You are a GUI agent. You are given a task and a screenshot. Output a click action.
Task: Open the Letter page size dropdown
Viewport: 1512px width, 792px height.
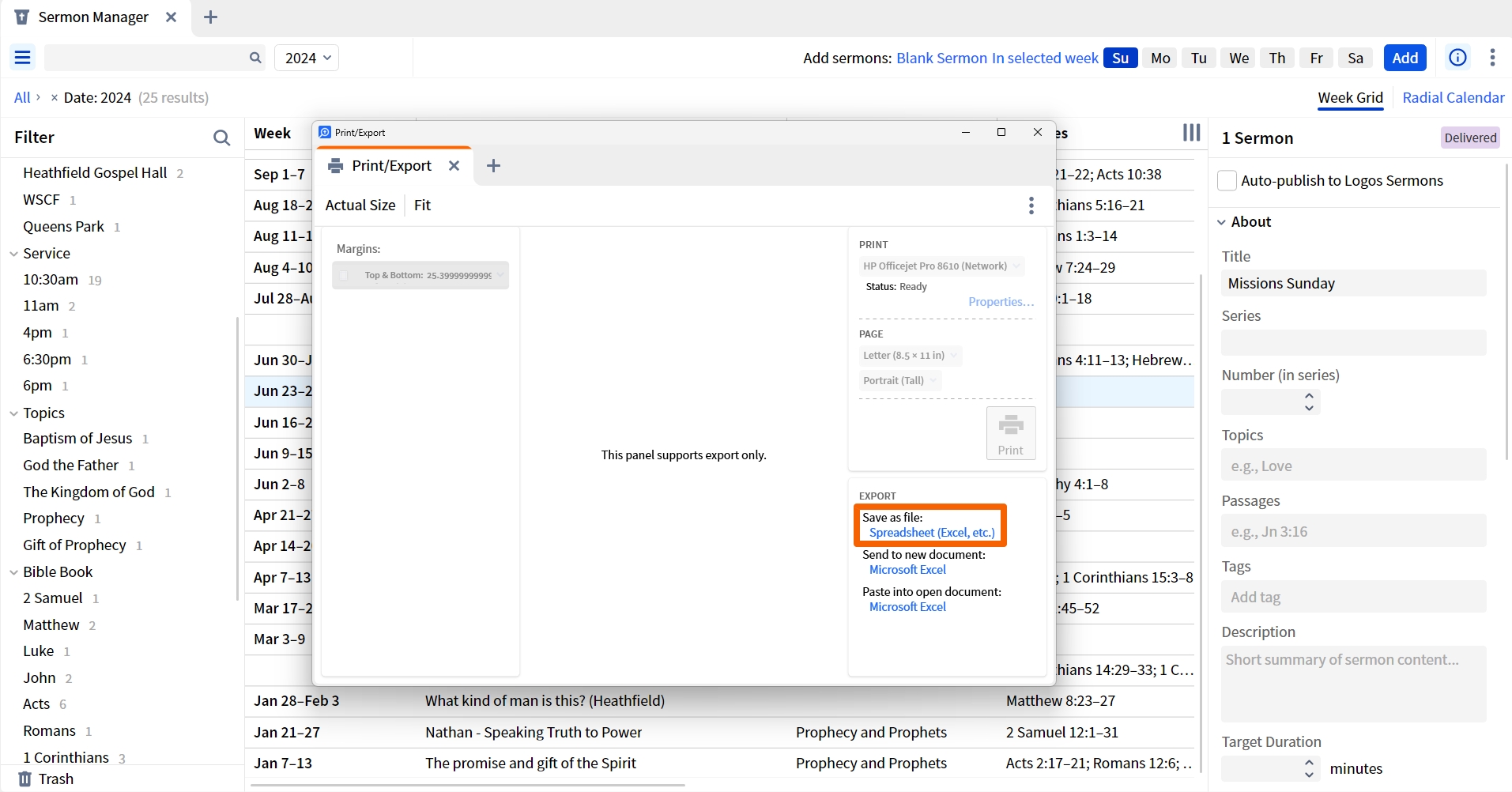pyautogui.click(x=910, y=356)
